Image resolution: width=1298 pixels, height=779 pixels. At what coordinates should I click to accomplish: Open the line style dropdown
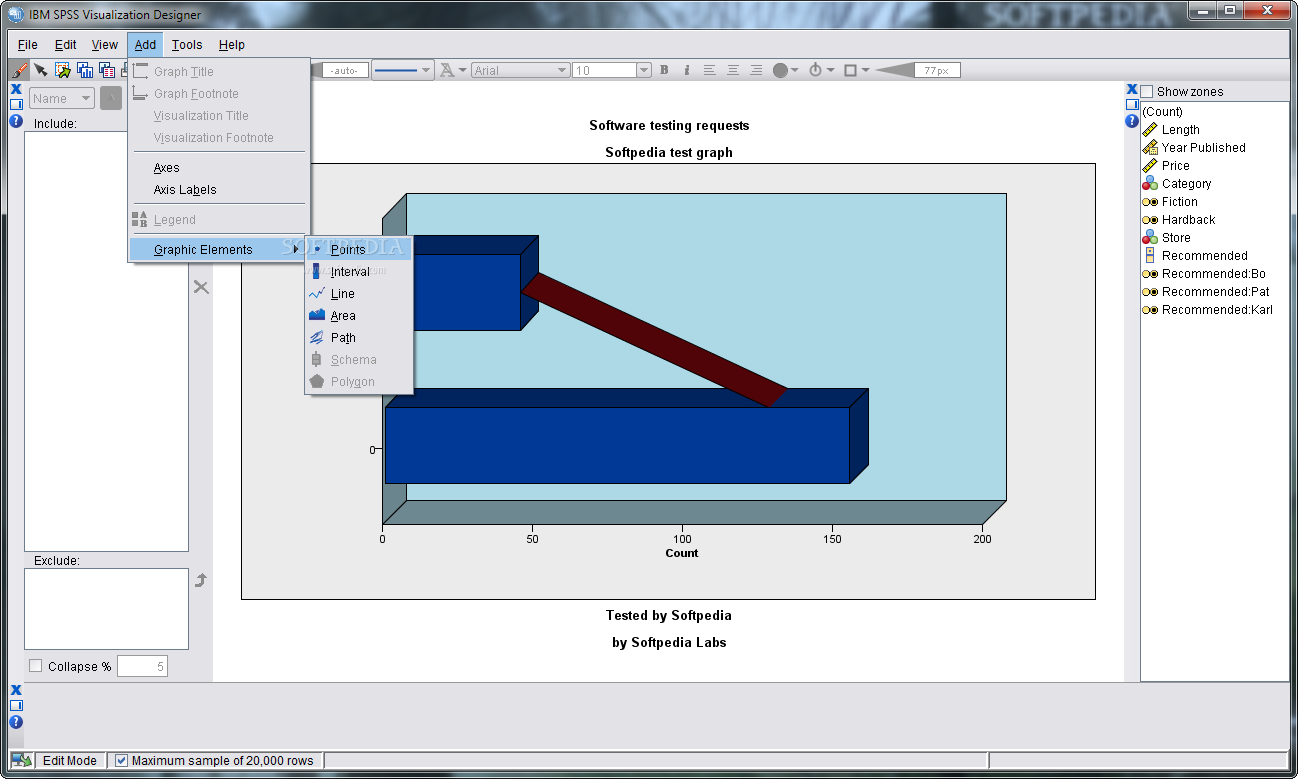(403, 70)
